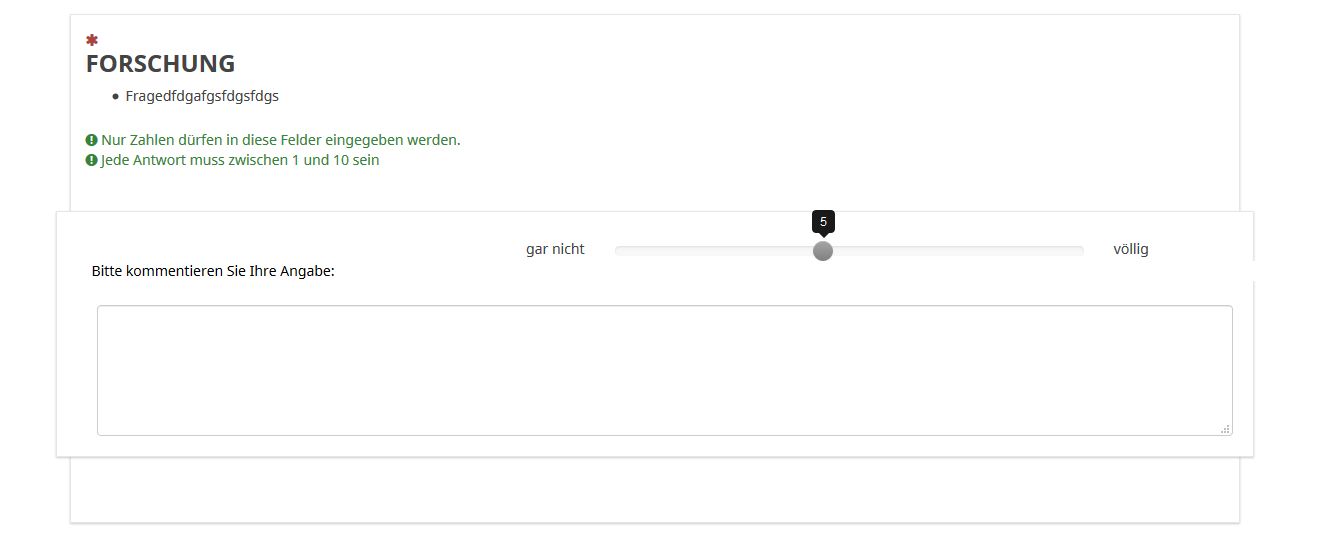Set slider to far right end near 'völlig'
Viewport: 1320px width, 538px height.
coord(1080,251)
